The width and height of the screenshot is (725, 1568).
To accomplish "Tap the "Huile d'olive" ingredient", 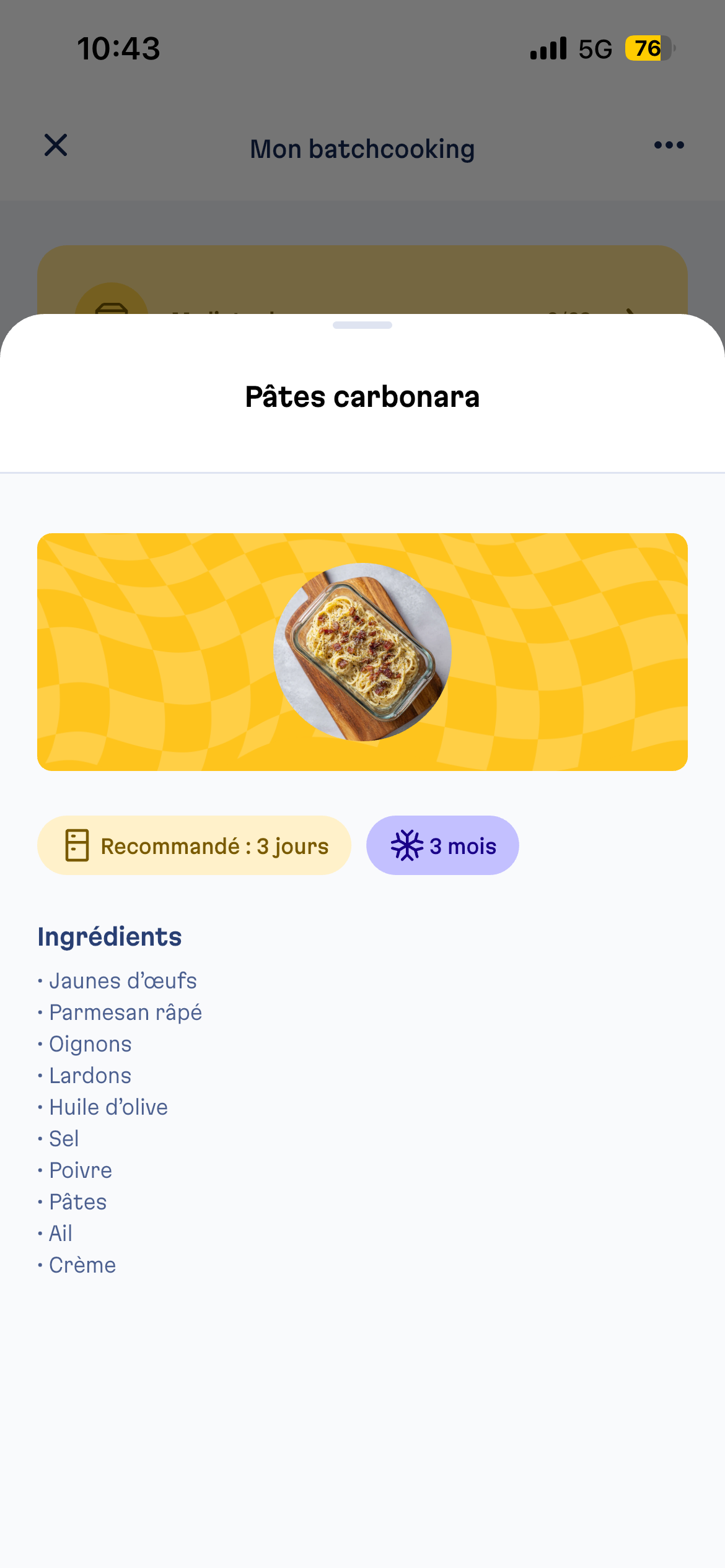I will tap(108, 1107).
